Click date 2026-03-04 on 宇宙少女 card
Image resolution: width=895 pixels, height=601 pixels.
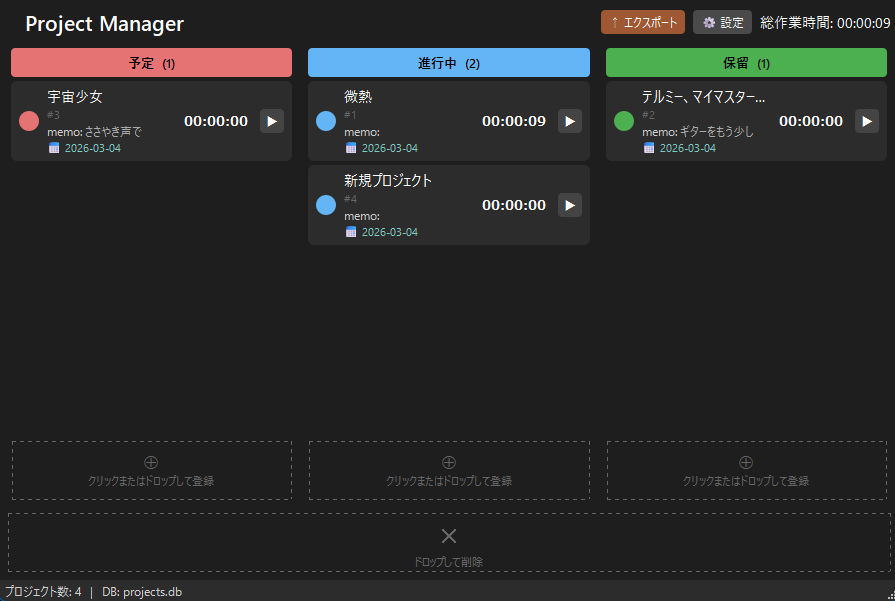[x=92, y=148]
